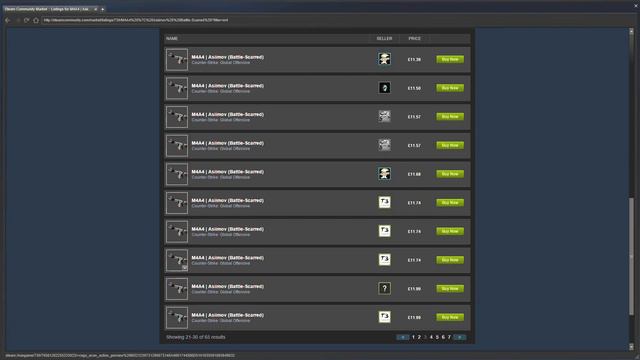Click the NAME column header

(x=172, y=38)
